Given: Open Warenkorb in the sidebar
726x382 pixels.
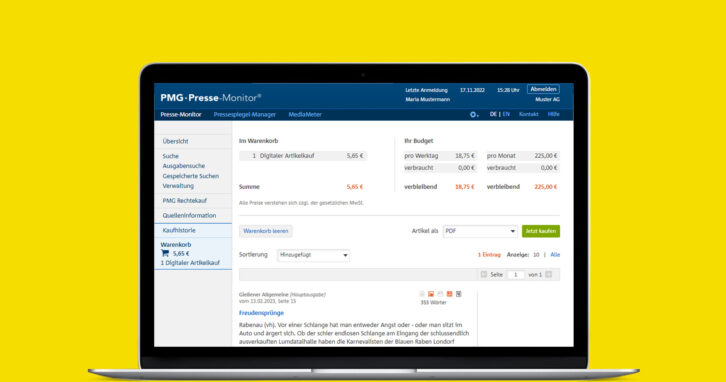Looking at the screenshot, I should point(175,244).
